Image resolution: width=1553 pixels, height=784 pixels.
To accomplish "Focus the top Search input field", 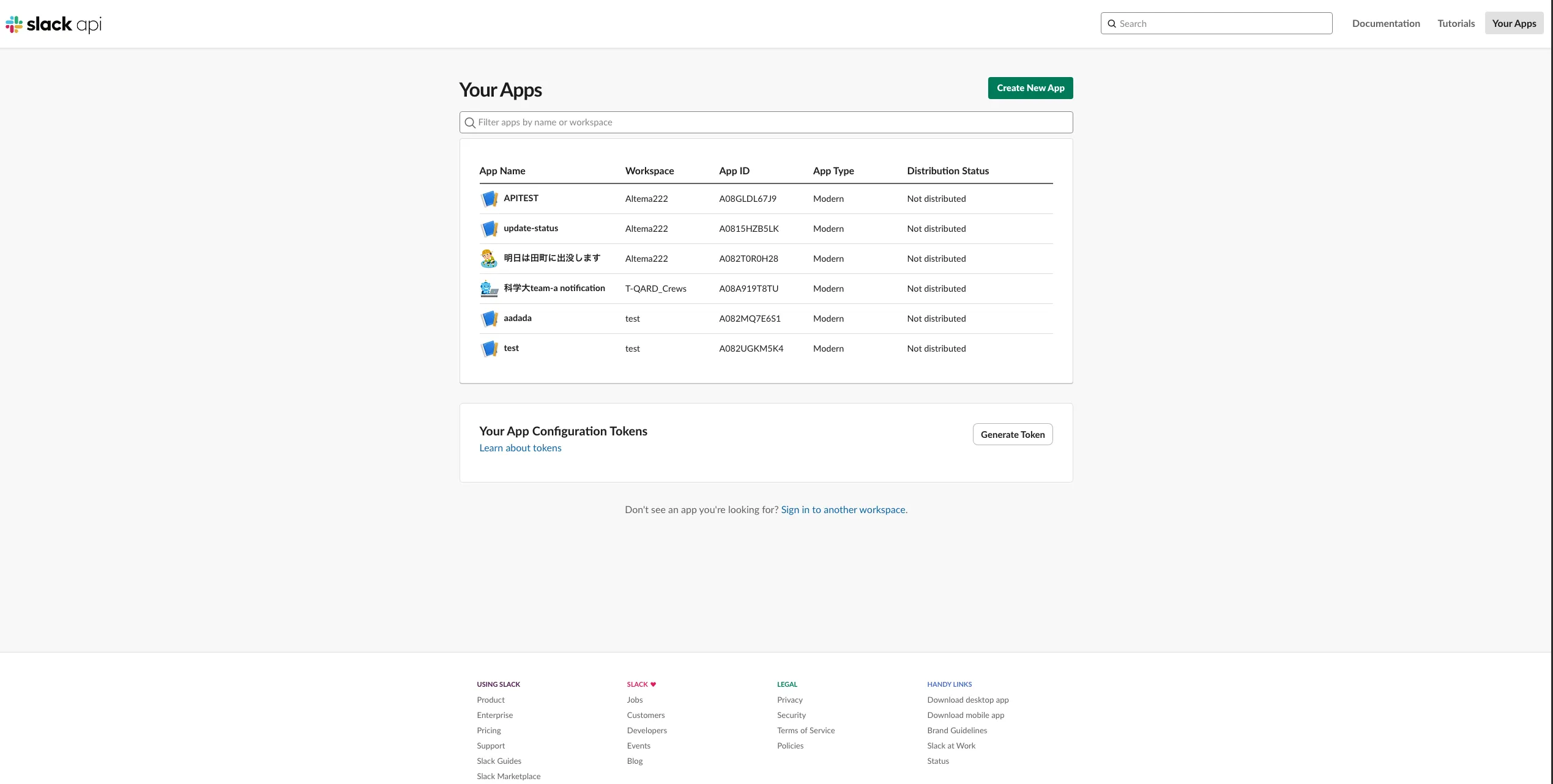I will 1223,24.
